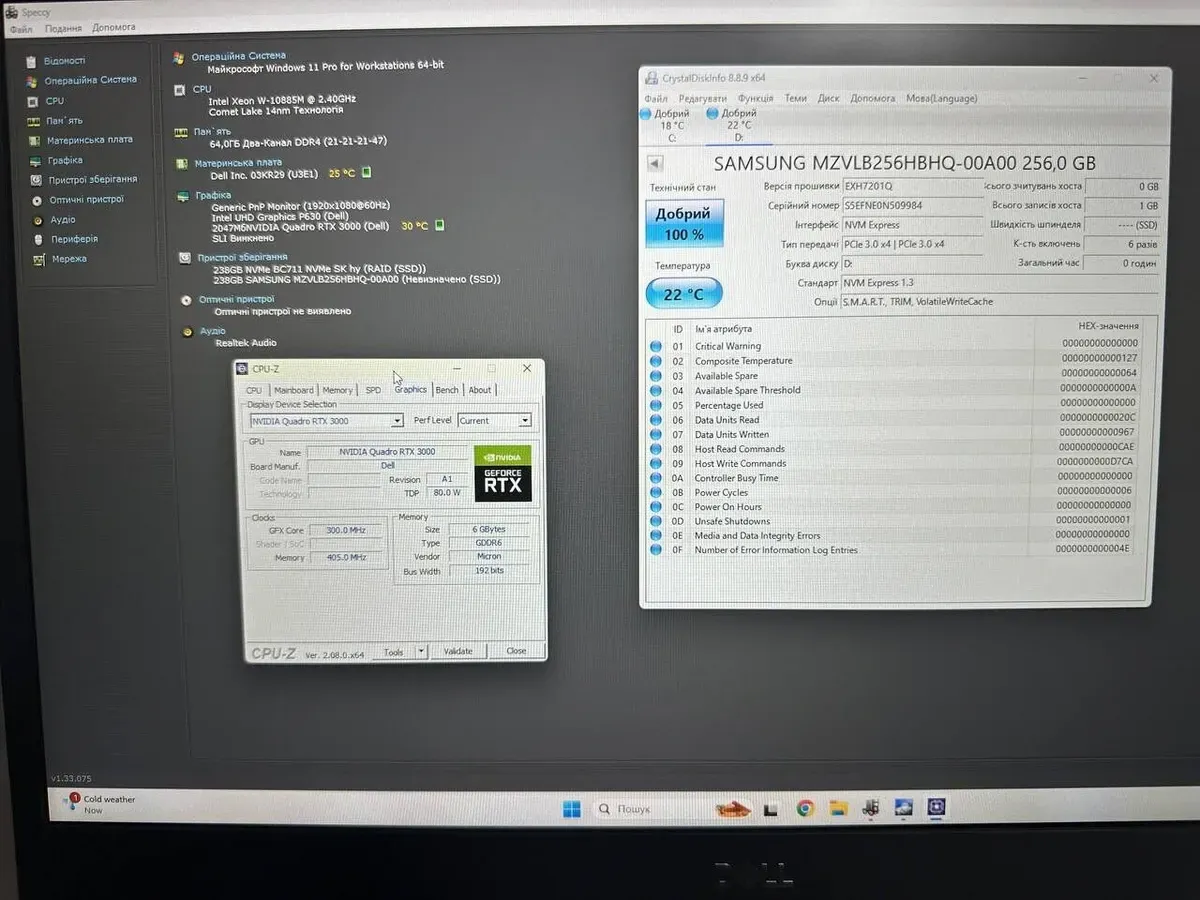Click the Аудіо speaker icon in sidebar
The height and width of the screenshot is (900, 1200).
point(38,220)
